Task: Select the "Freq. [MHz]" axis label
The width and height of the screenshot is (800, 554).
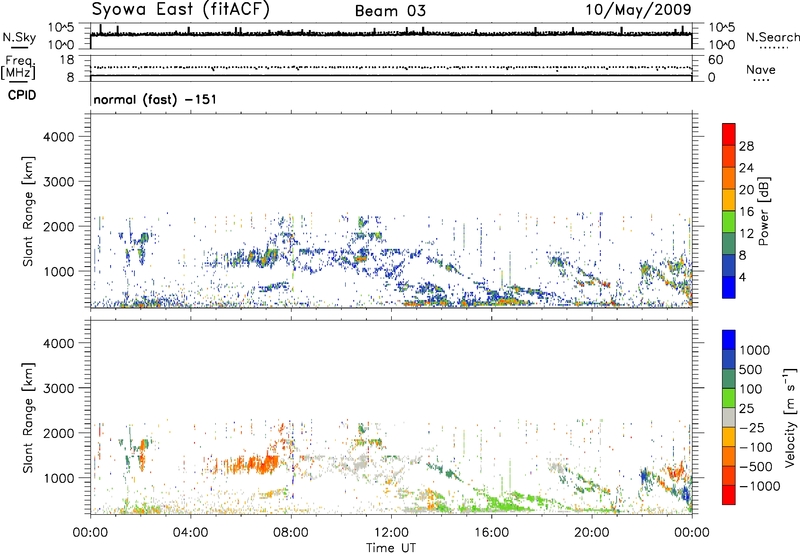Action: point(18,68)
